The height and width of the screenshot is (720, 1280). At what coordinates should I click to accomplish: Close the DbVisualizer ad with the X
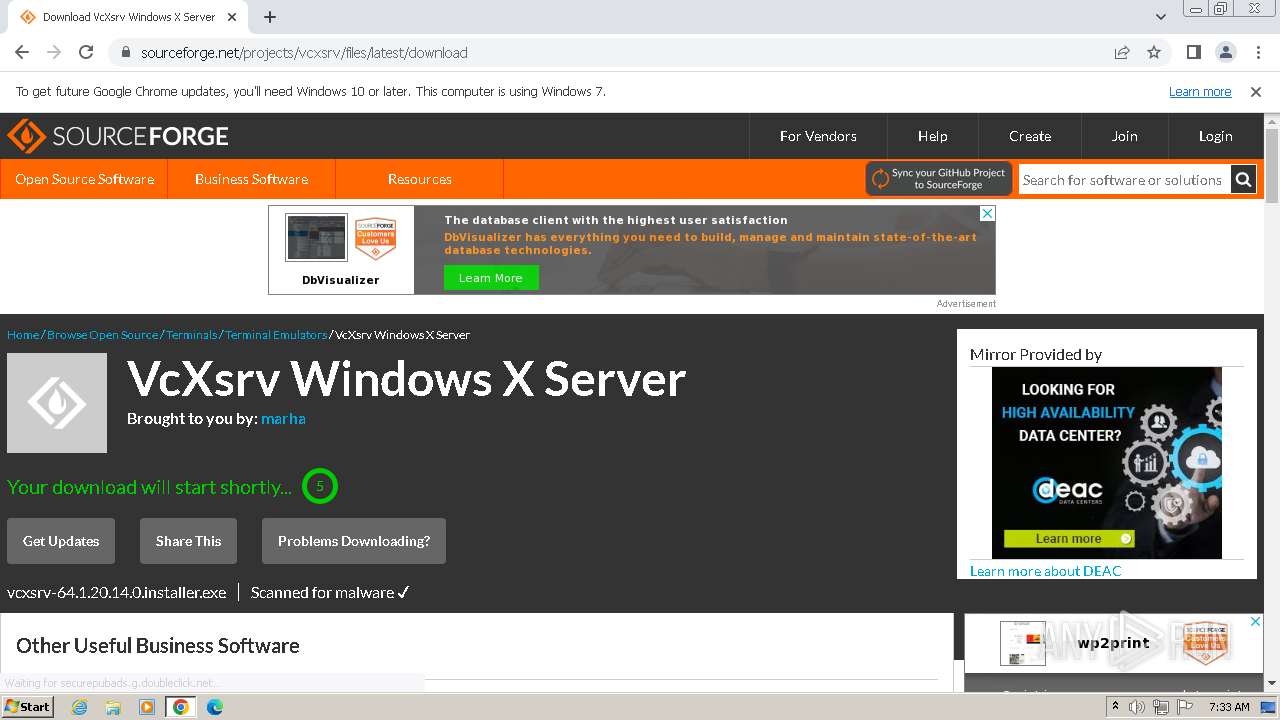(x=987, y=214)
